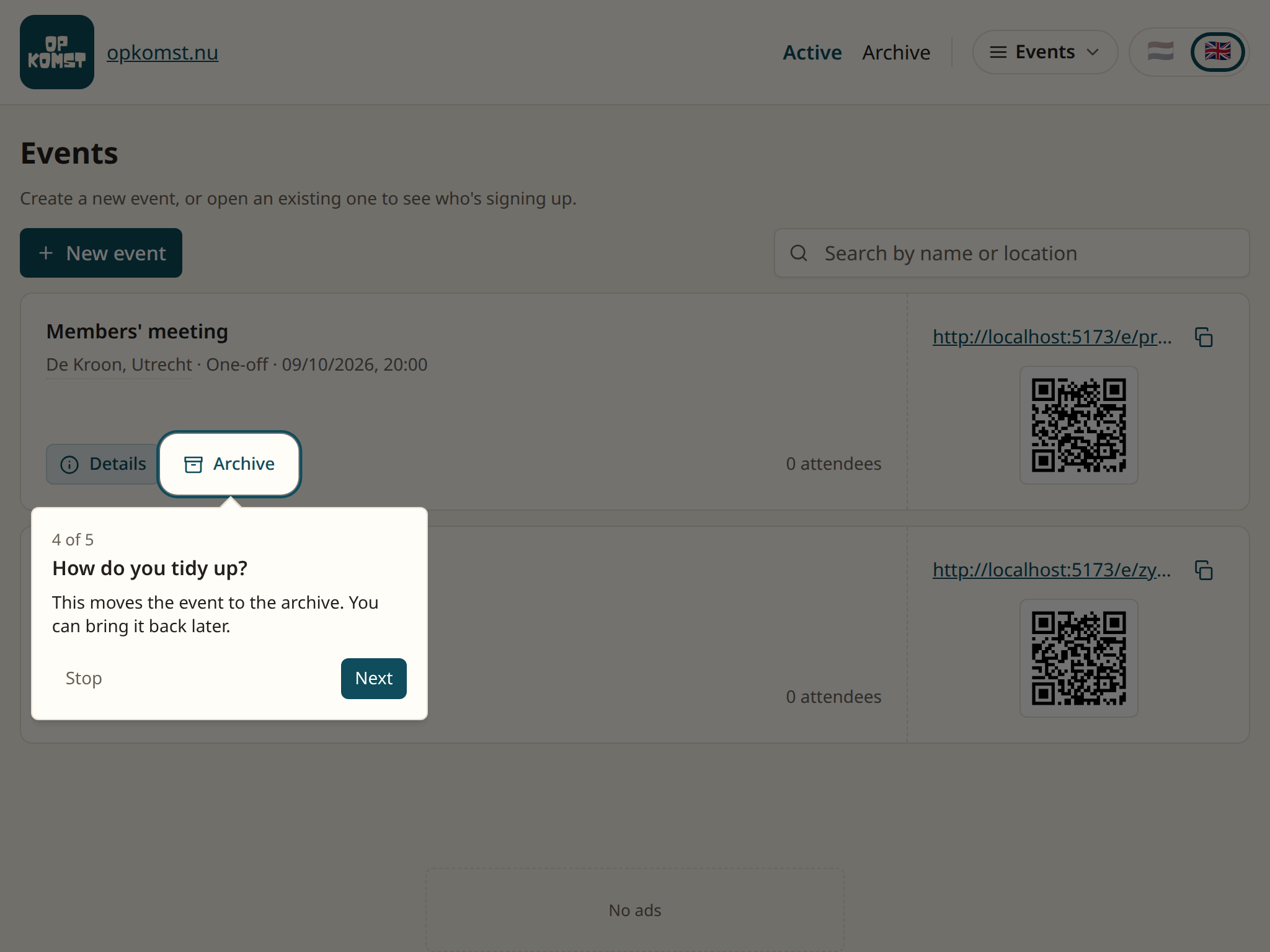Screen dimensions: 1270x952
Task: Click the Members' meeting title
Action: (x=137, y=332)
